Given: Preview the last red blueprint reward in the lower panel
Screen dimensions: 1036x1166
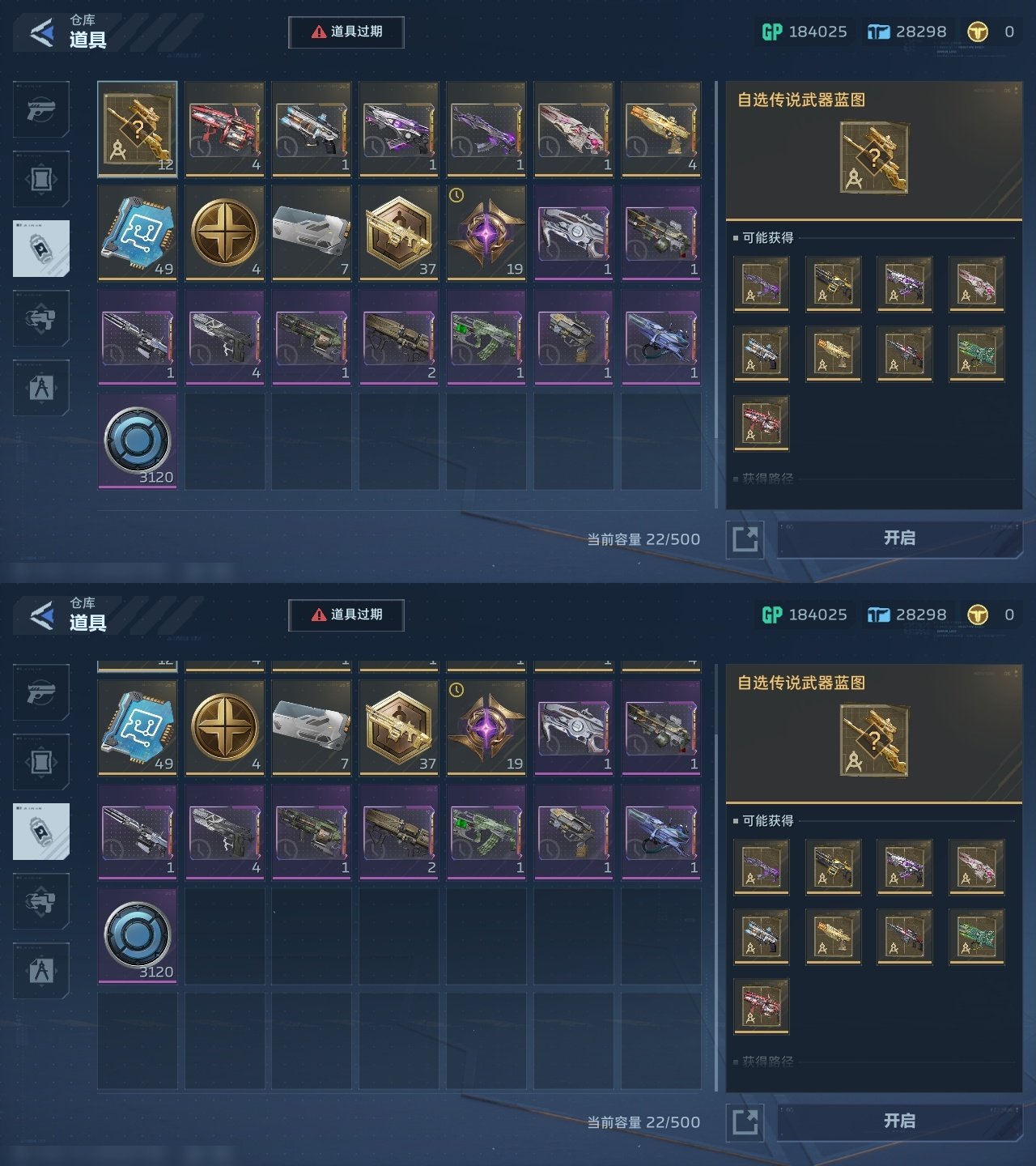Looking at the screenshot, I should tap(762, 1006).
